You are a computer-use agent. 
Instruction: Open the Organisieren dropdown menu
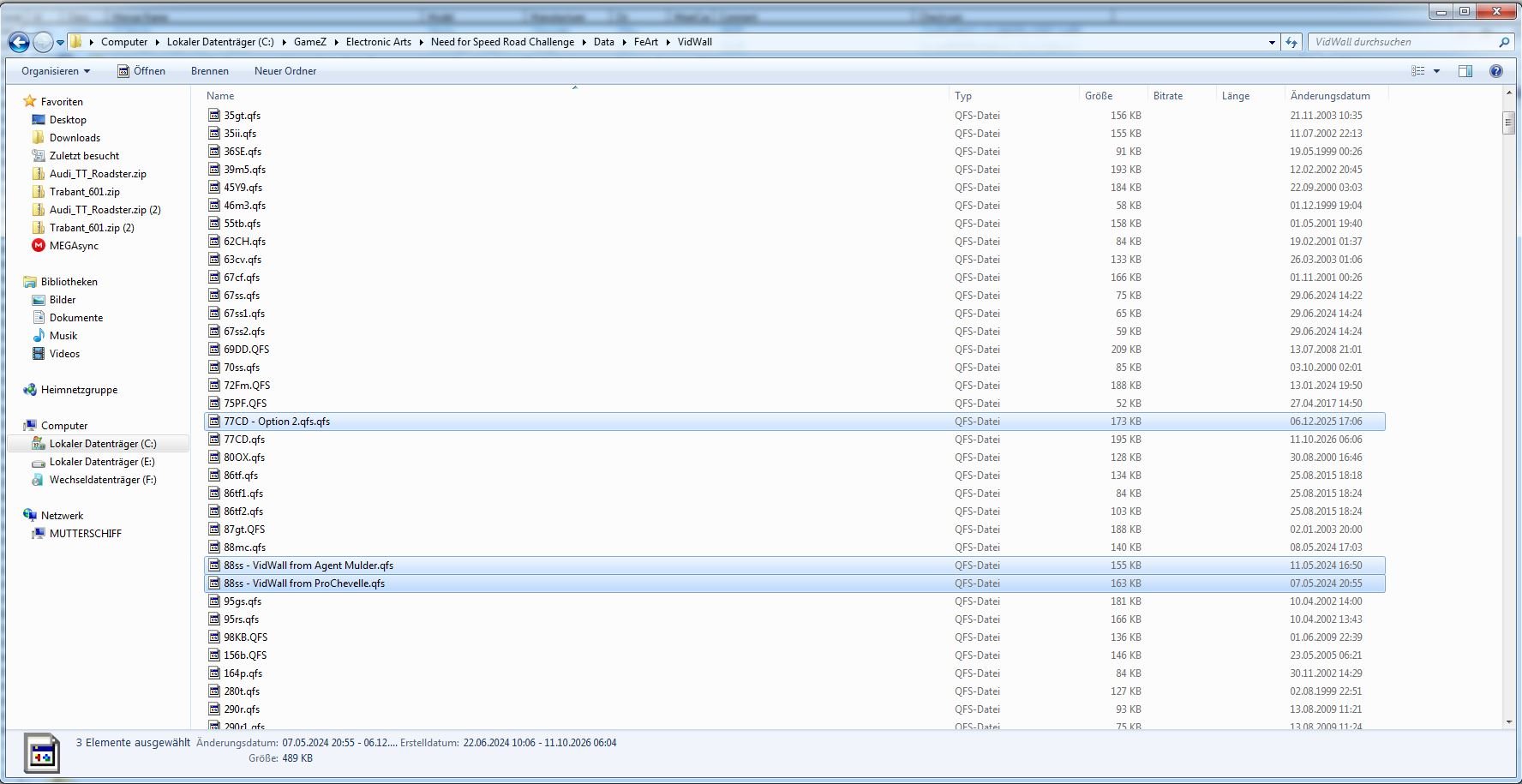(x=56, y=71)
